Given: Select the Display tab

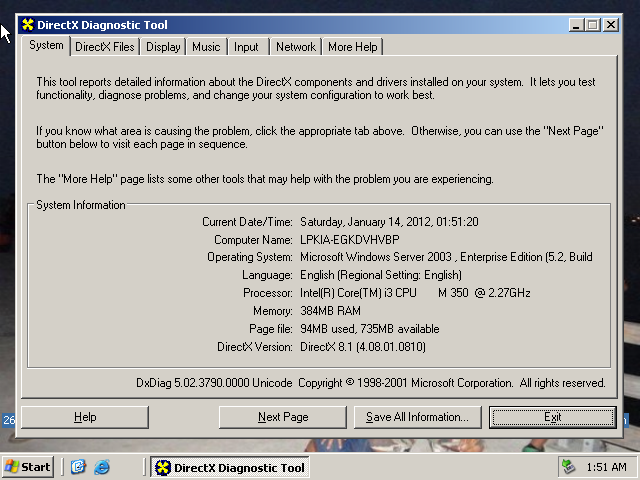Looking at the screenshot, I should click(x=163, y=47).
